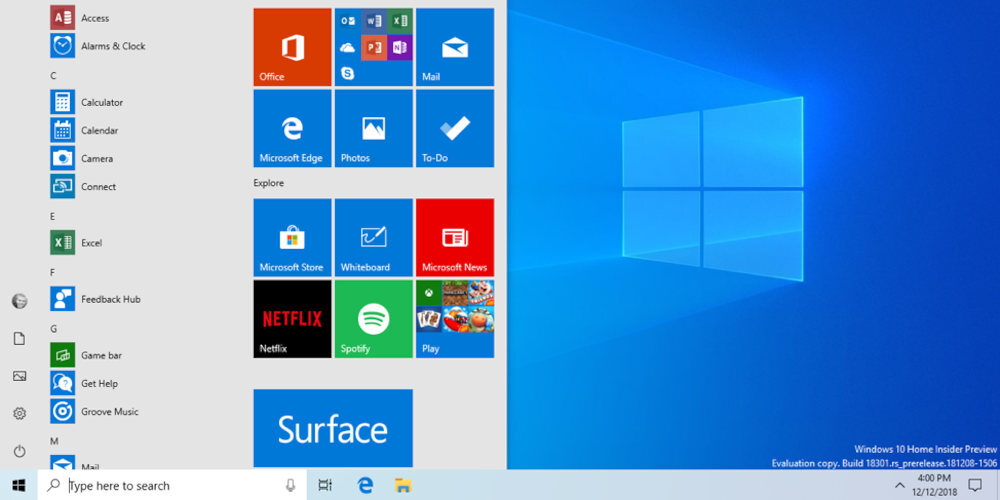Viewport: 1000px width, 500px height.
Task: Launch the Netflix tile
Action: (292, 319)
